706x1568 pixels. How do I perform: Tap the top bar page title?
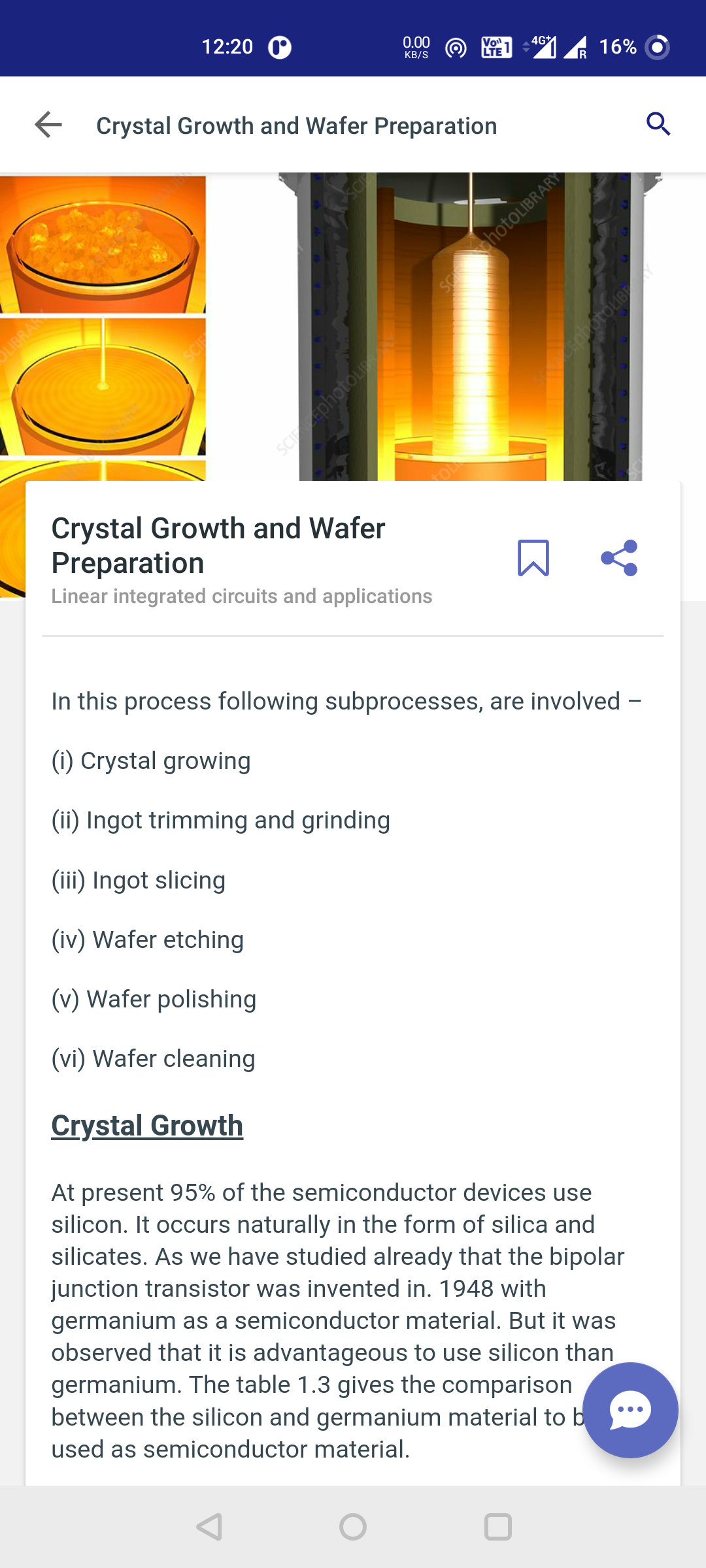click(x=297, y=125)
